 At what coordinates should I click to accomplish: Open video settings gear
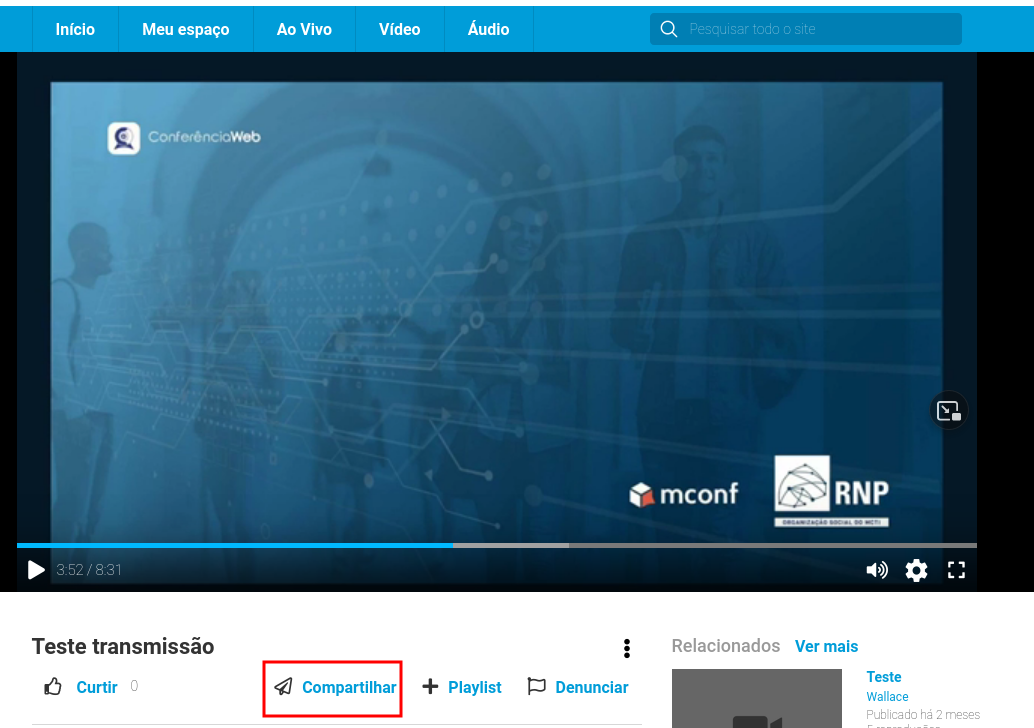pyautogui.click(x=917, y=570)
